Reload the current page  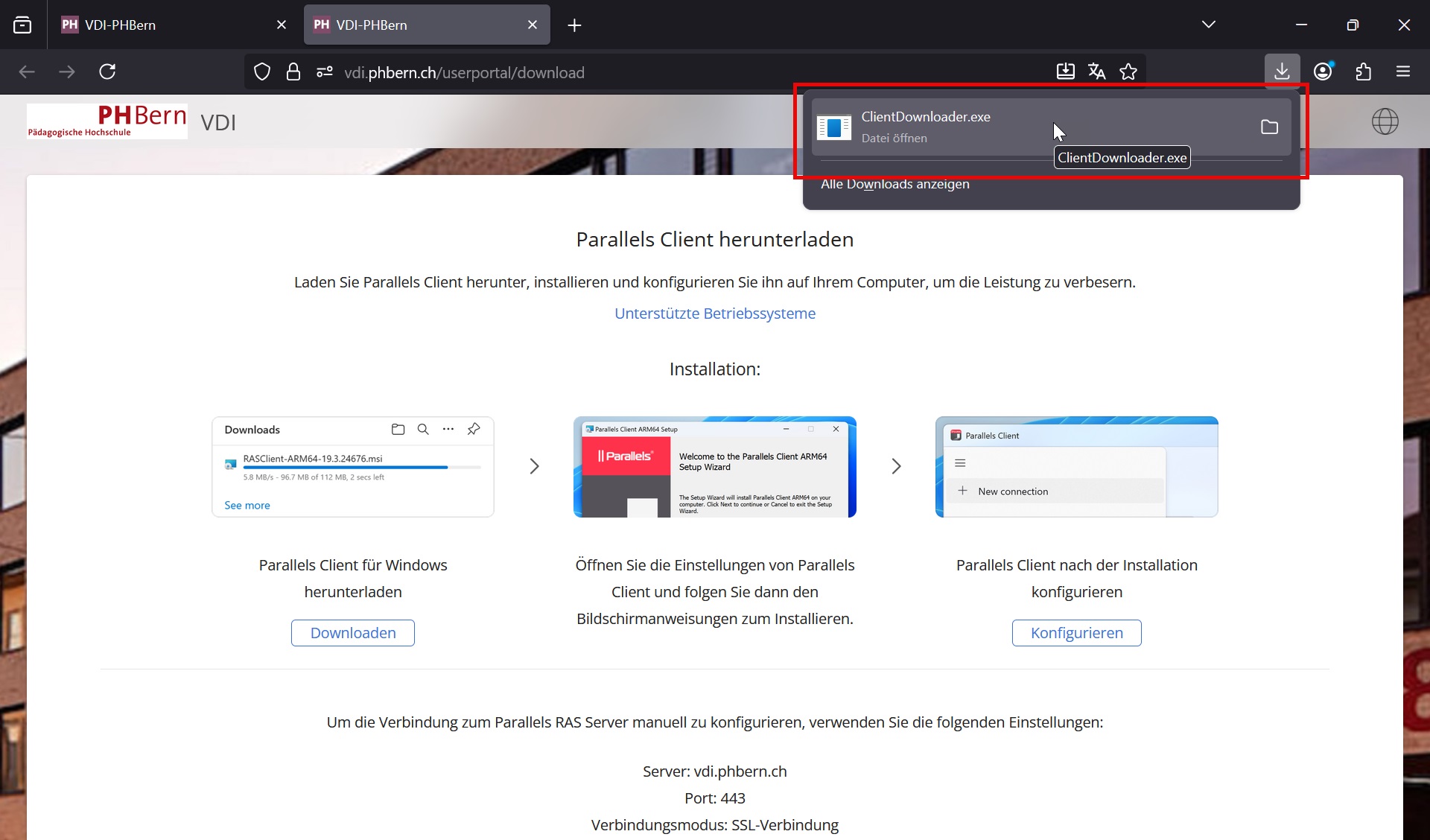(107, 71)
